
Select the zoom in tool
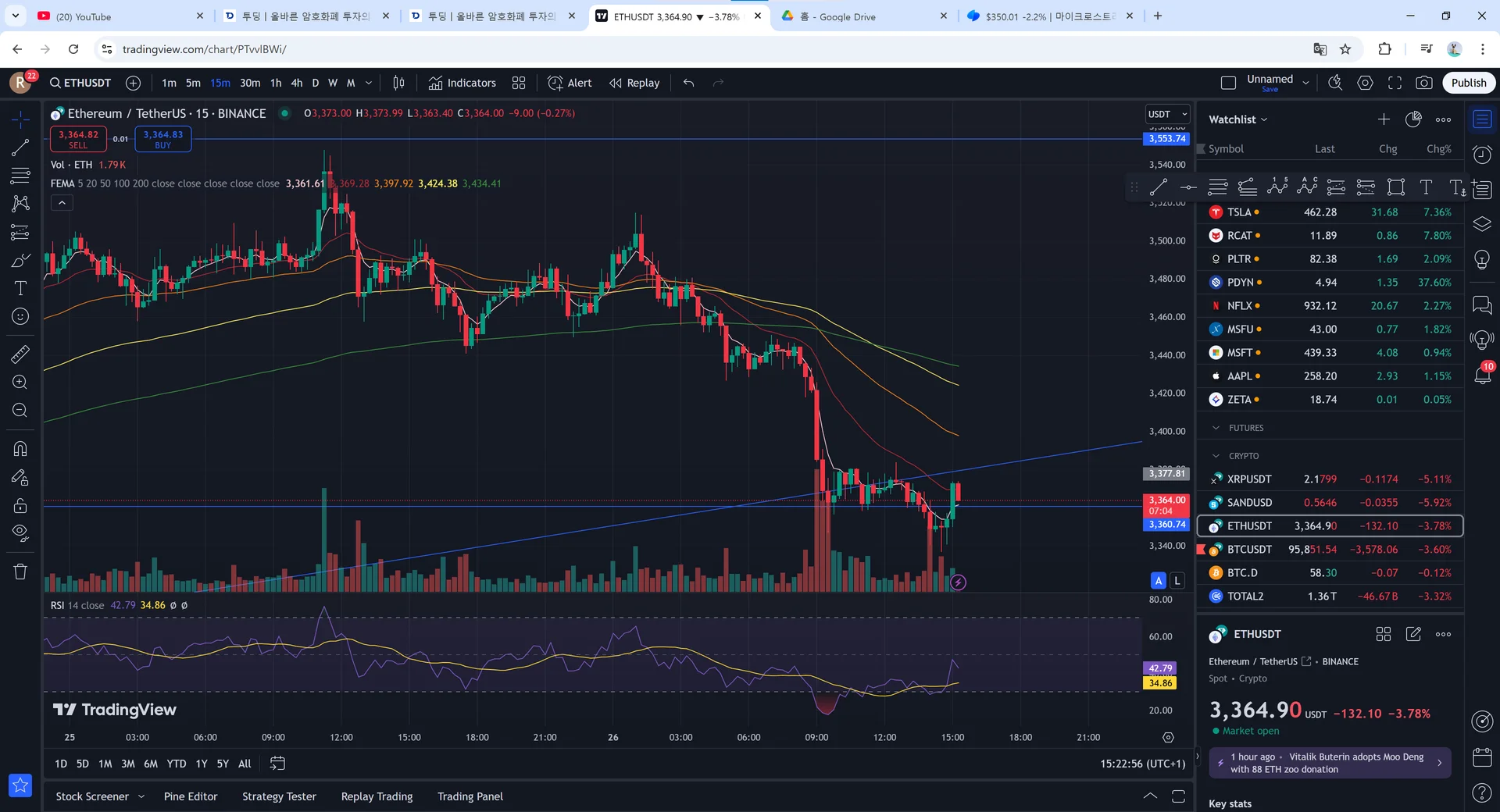[20, 382]
